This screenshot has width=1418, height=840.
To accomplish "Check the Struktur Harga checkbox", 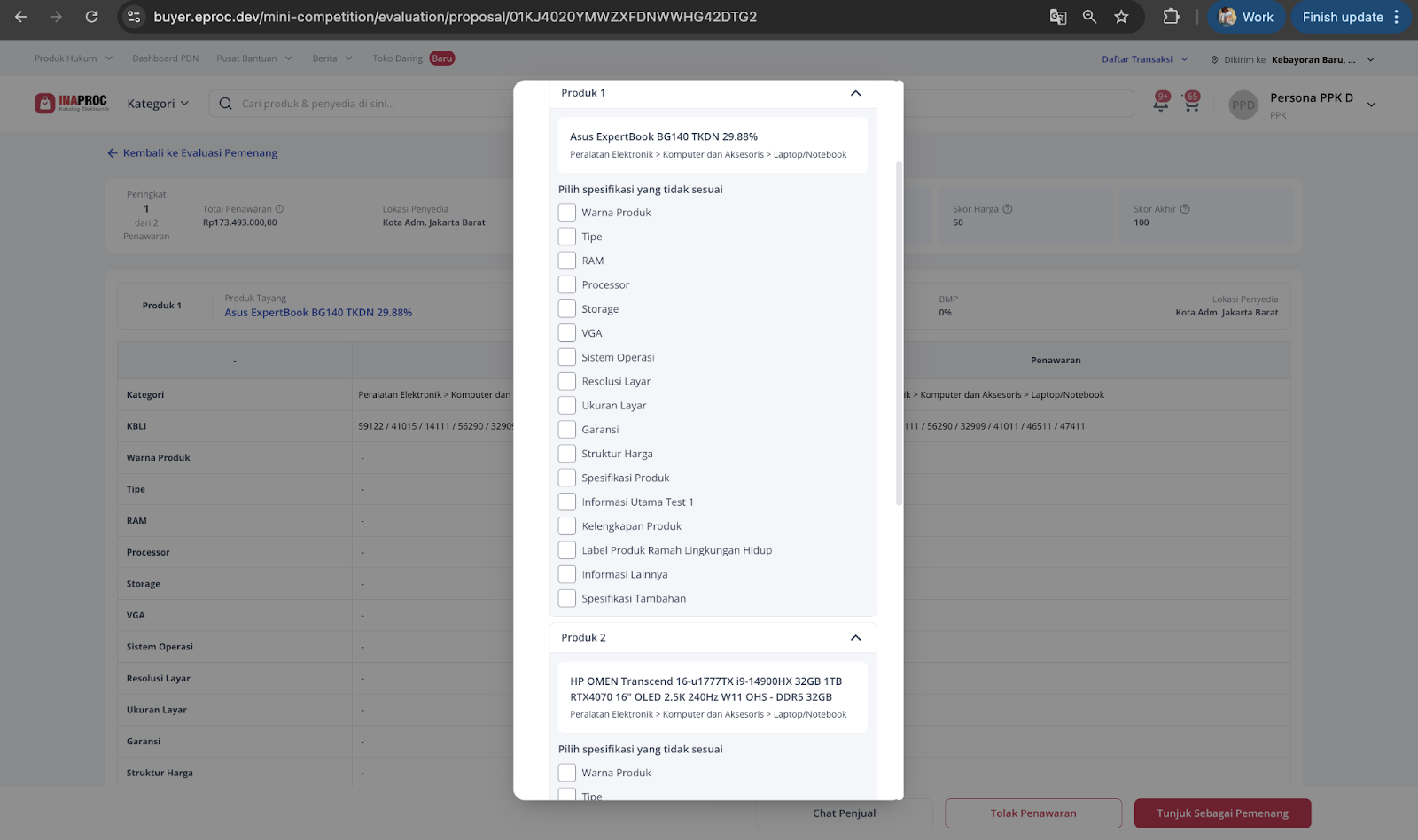I will (x=567, y=454).
